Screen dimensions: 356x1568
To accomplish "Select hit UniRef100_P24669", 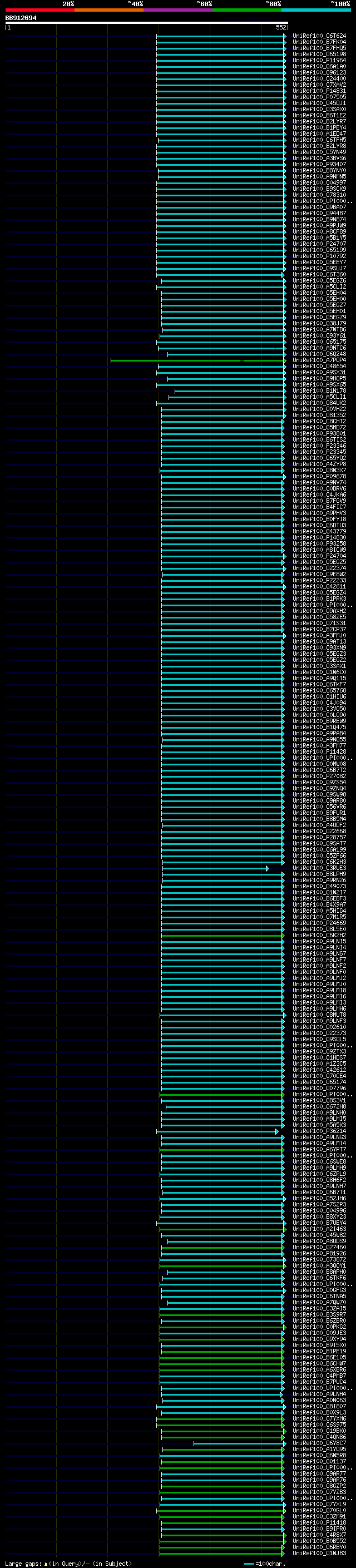I will (x=319, y=923).
